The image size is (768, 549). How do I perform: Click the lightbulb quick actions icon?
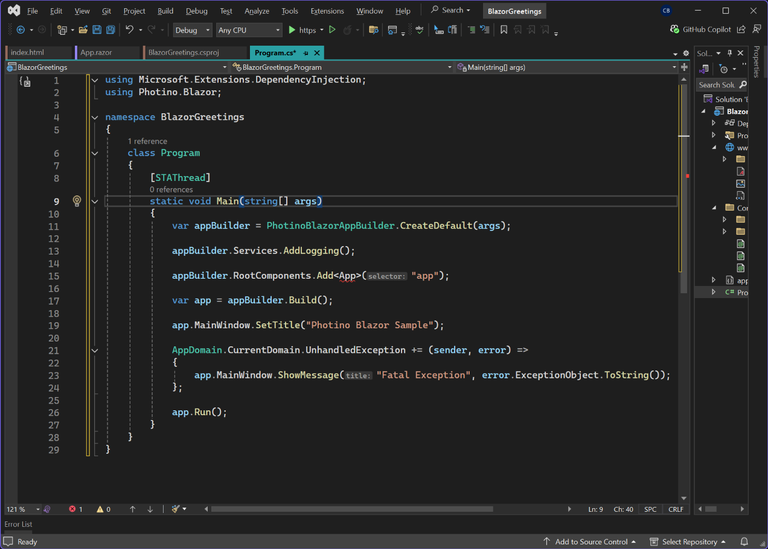coord(77,201)
